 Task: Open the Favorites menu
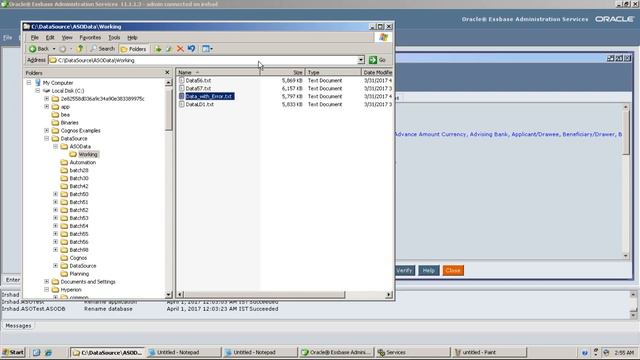click(90, 38)
